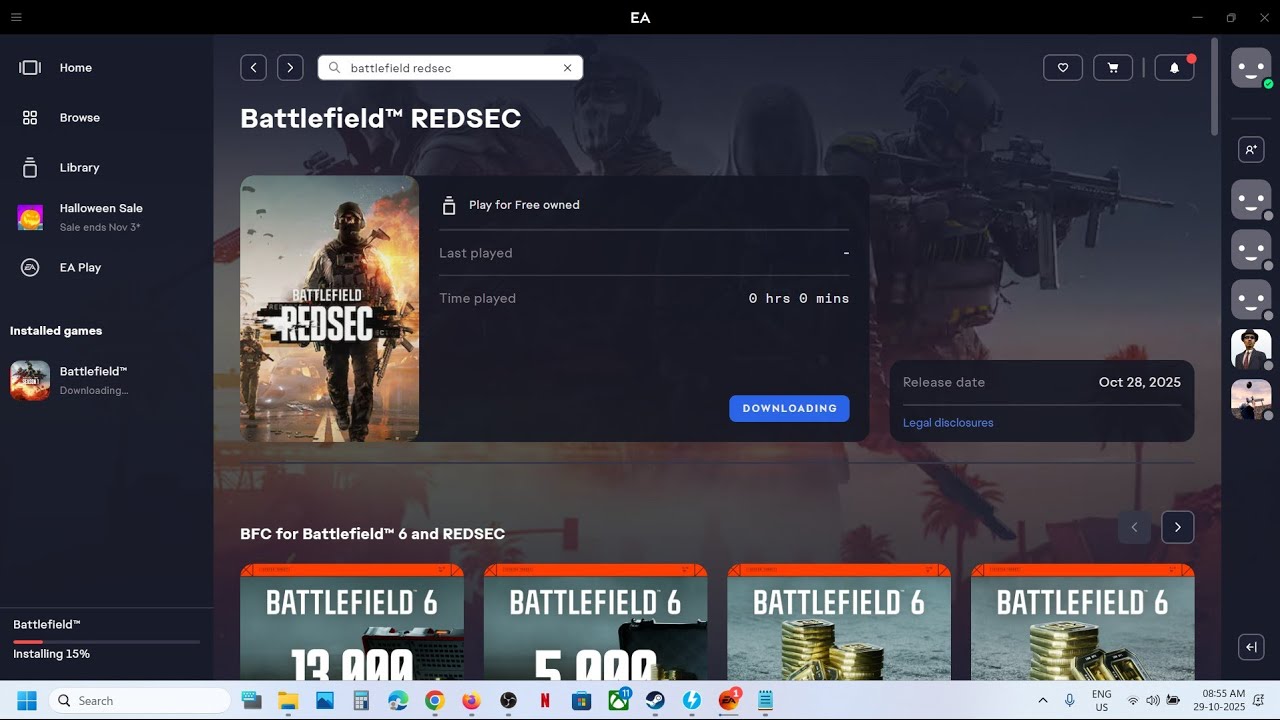The height and width of the screenshot is (720, 1280).
Task: Open Netflix from taskbar
Action: [544, 700]
